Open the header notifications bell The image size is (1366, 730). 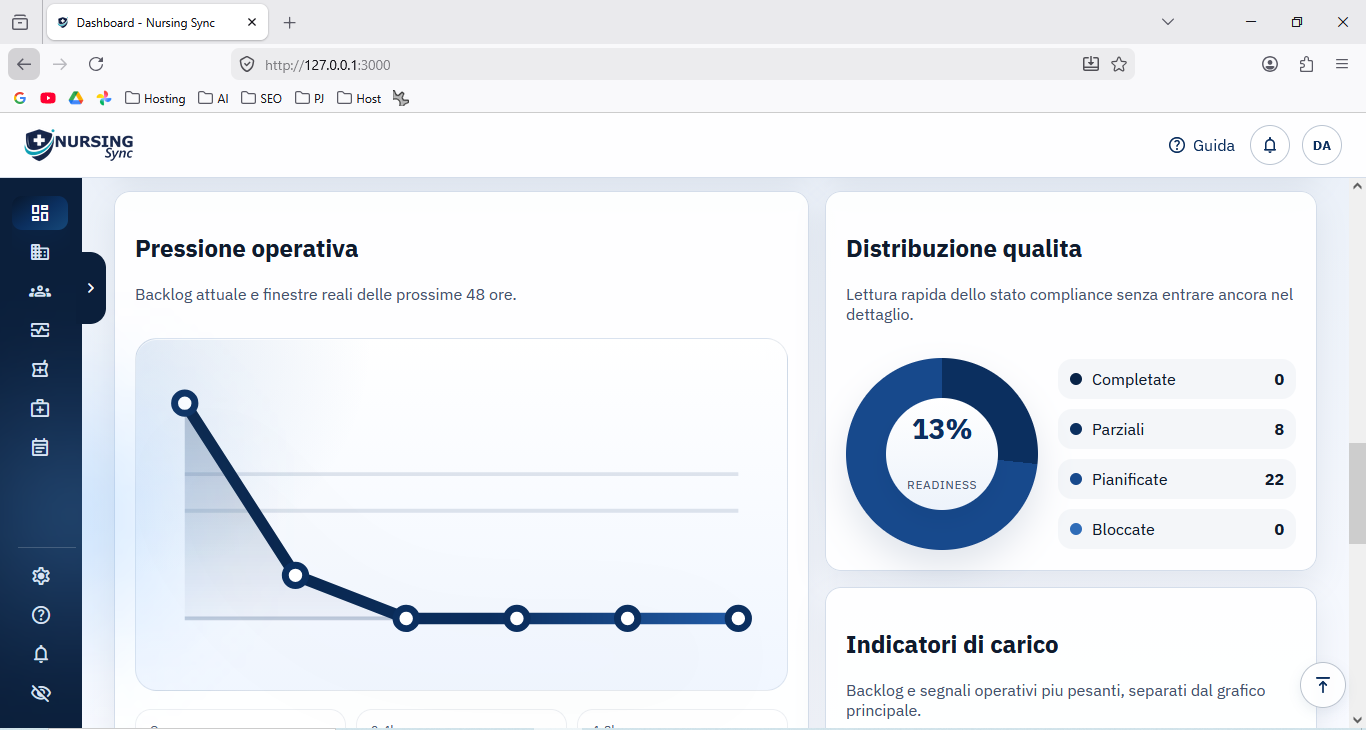tap(1270, 145)
